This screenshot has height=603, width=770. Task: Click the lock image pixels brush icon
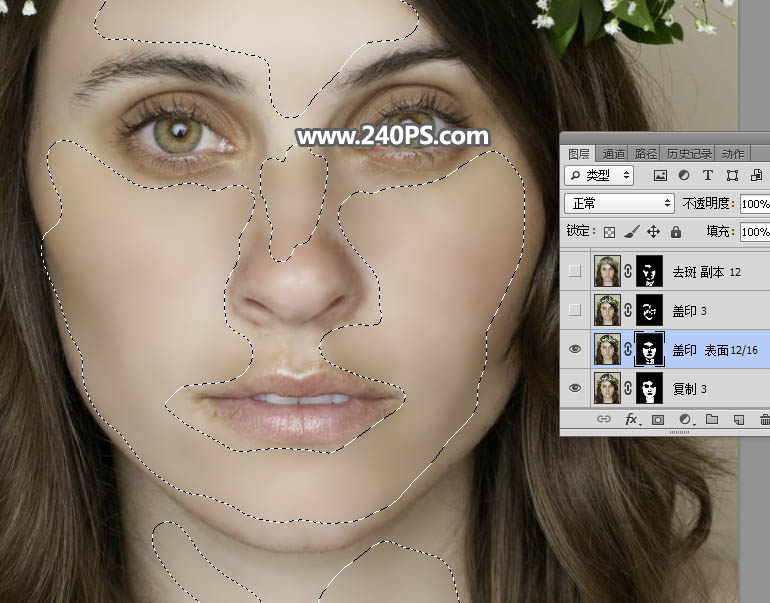pos(630,232)
